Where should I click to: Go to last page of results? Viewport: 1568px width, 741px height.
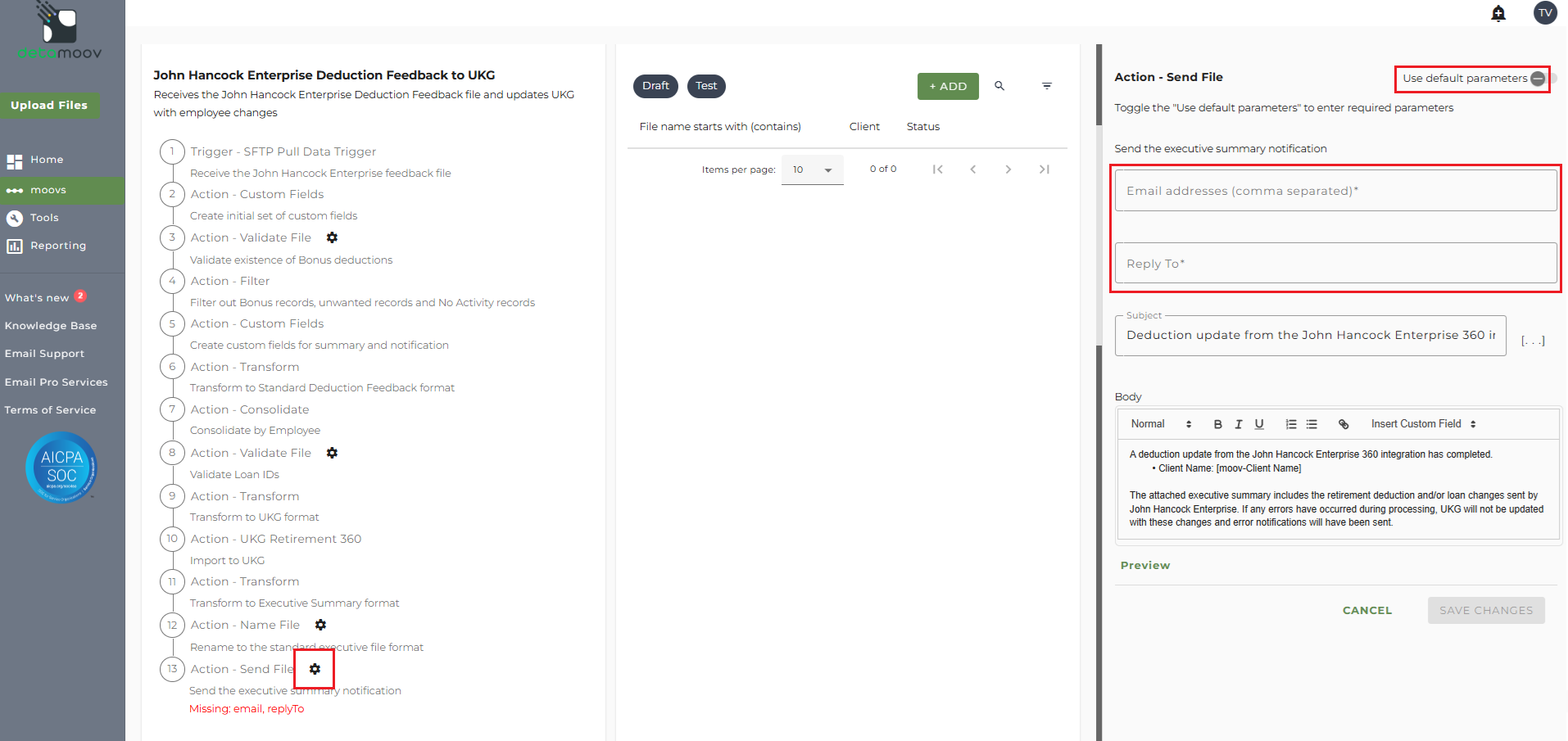click(x=1044, y=169)
